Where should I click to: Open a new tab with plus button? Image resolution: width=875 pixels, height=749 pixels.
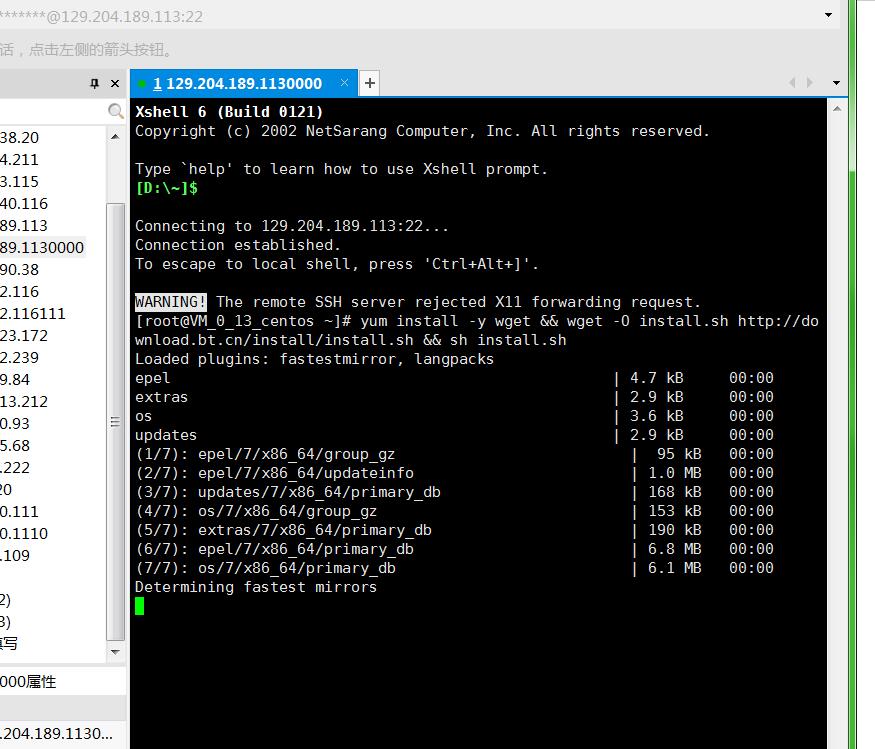pyautogui.click(x=370, y=83)
